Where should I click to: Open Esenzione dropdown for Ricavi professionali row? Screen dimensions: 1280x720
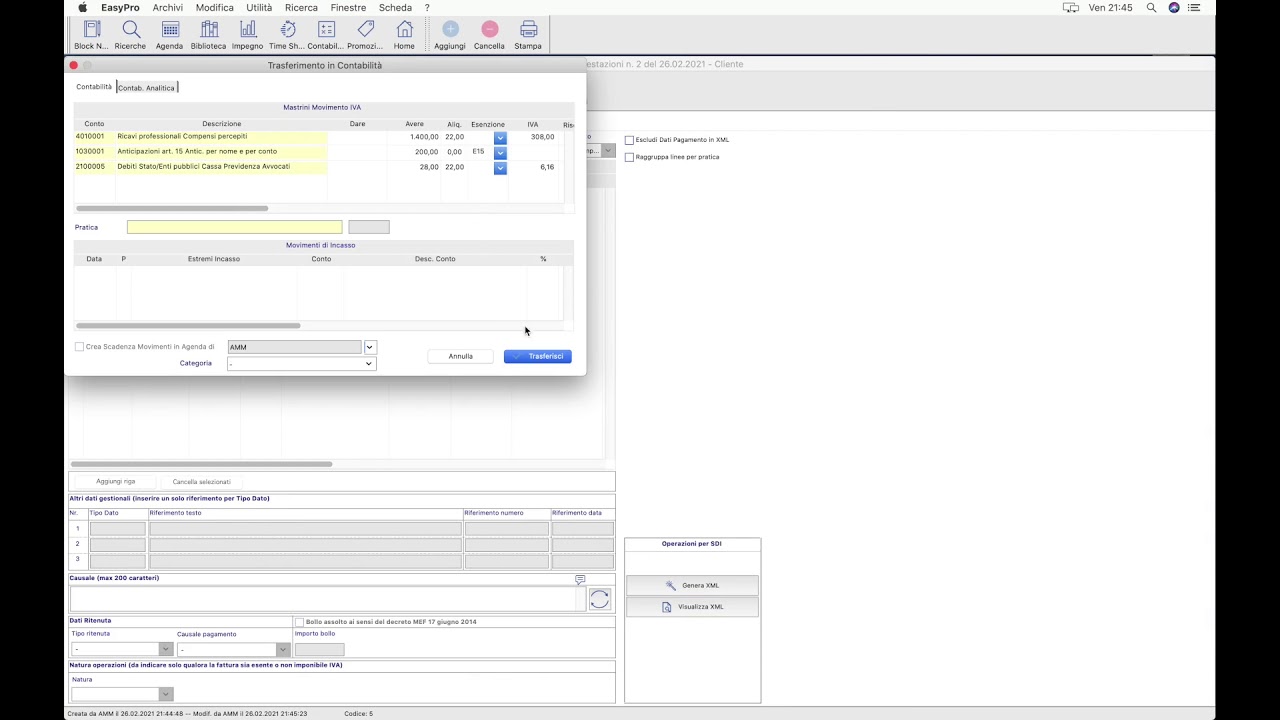click(500, 137)
